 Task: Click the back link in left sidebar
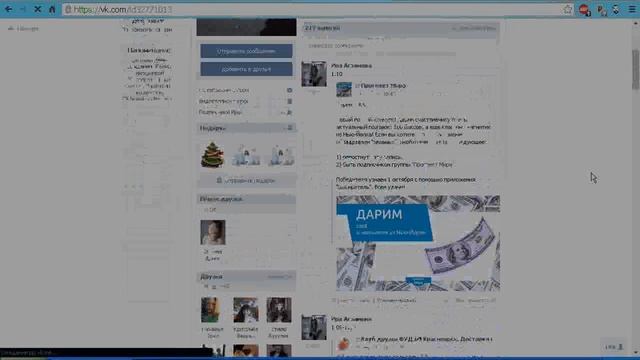coord(23,29)
